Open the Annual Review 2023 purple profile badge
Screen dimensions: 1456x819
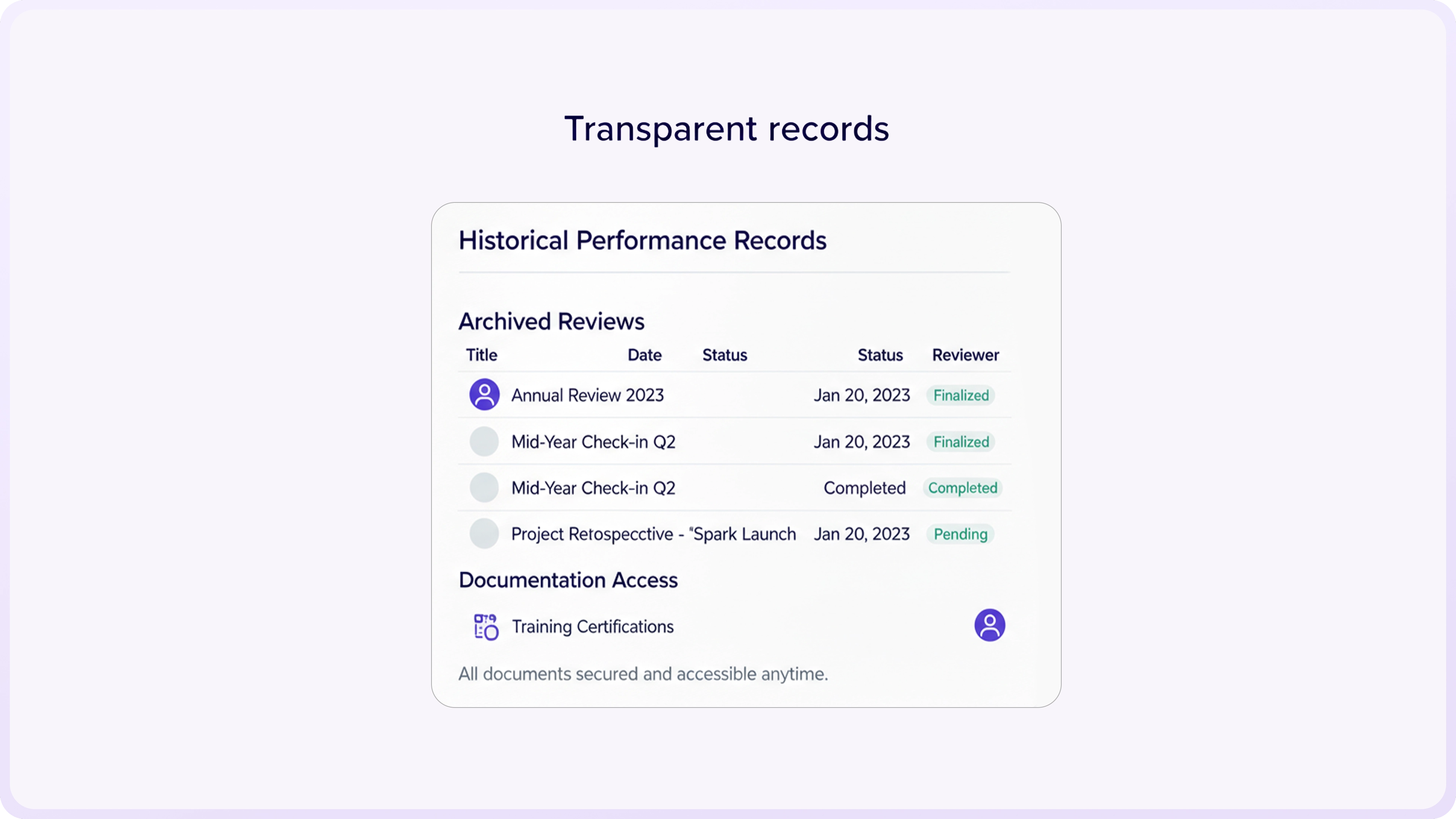coord(485,394)
